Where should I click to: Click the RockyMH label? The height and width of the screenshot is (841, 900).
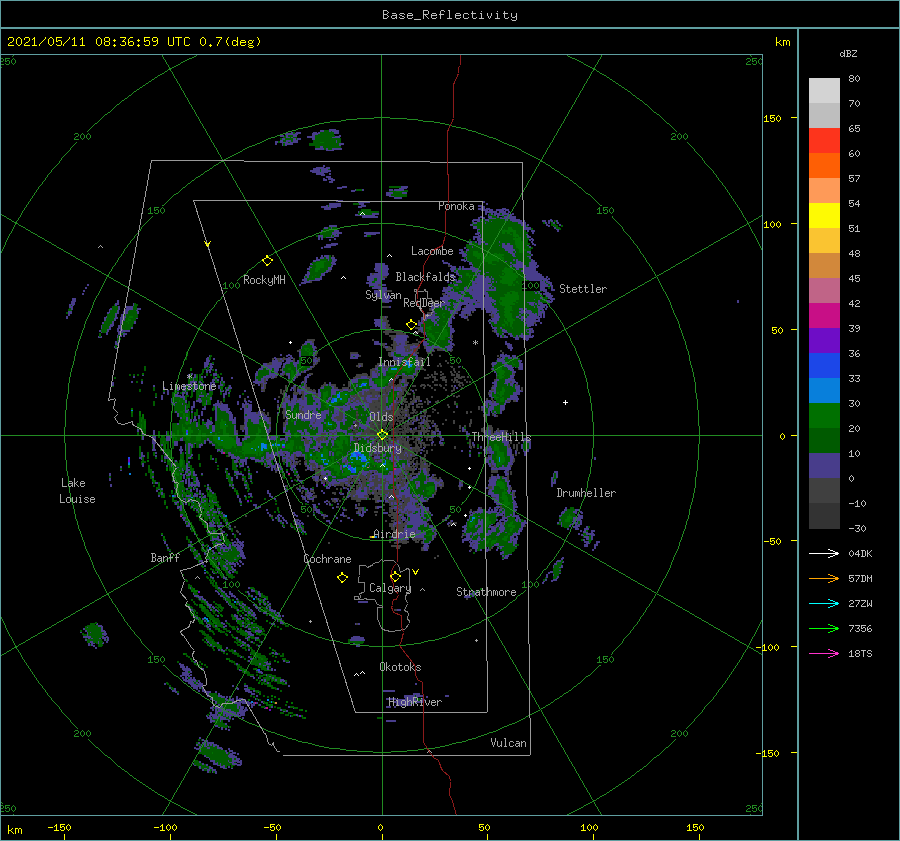click(x=264, y=280)
